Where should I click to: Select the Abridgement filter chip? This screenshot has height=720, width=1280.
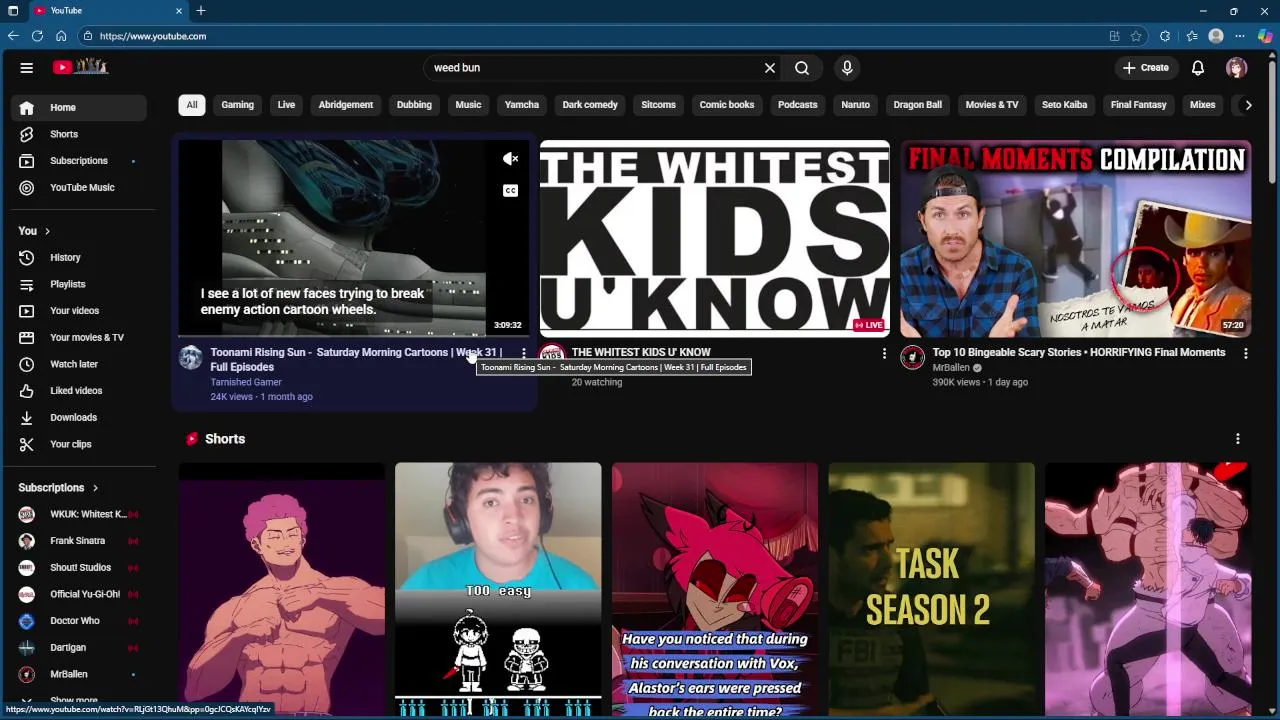[x=345, y=105]
